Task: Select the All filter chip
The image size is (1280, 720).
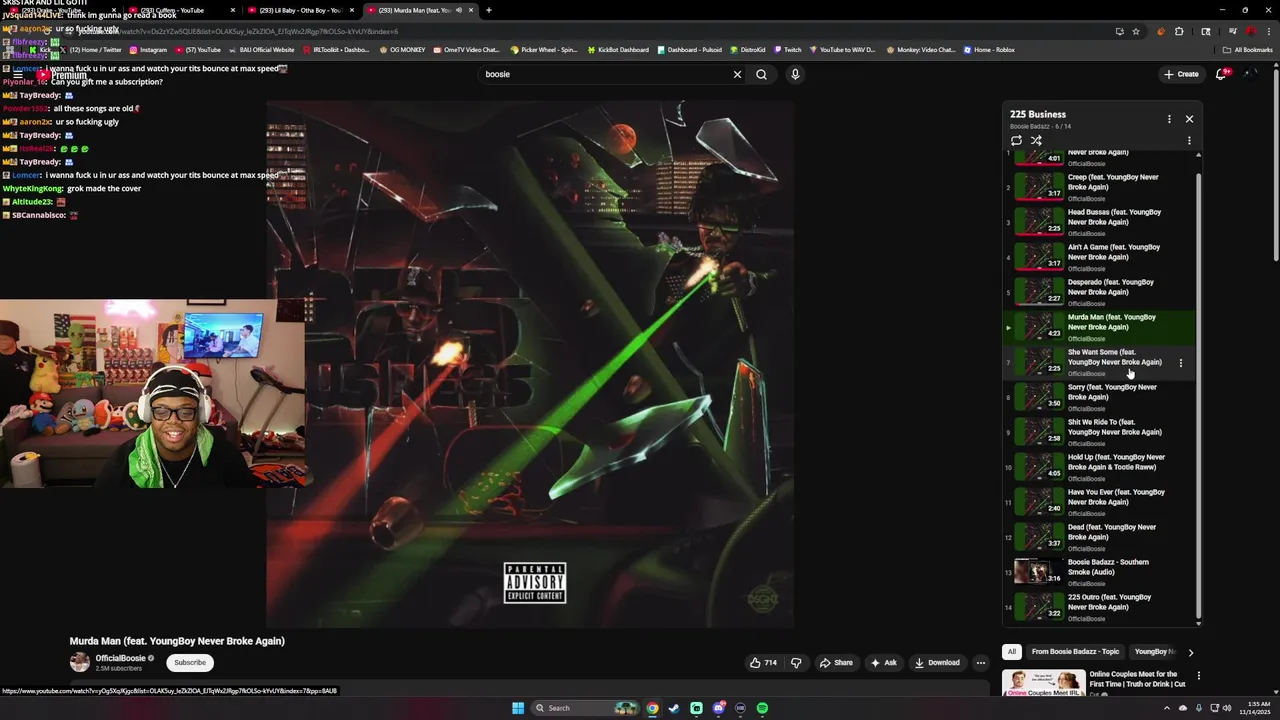Action: 1011,652
